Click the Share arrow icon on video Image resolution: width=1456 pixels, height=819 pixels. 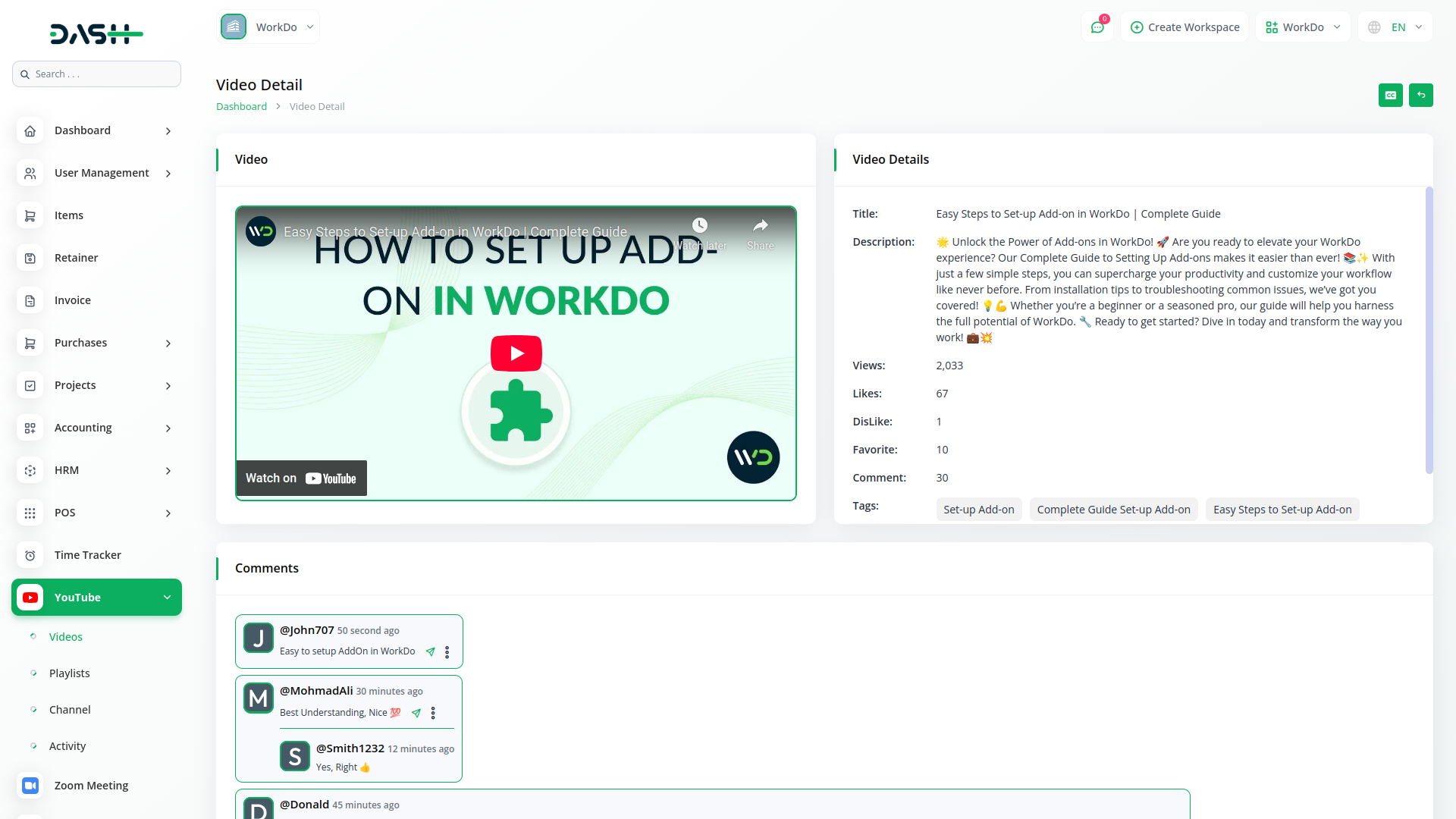pyautogui.click(x=760, y=226)
